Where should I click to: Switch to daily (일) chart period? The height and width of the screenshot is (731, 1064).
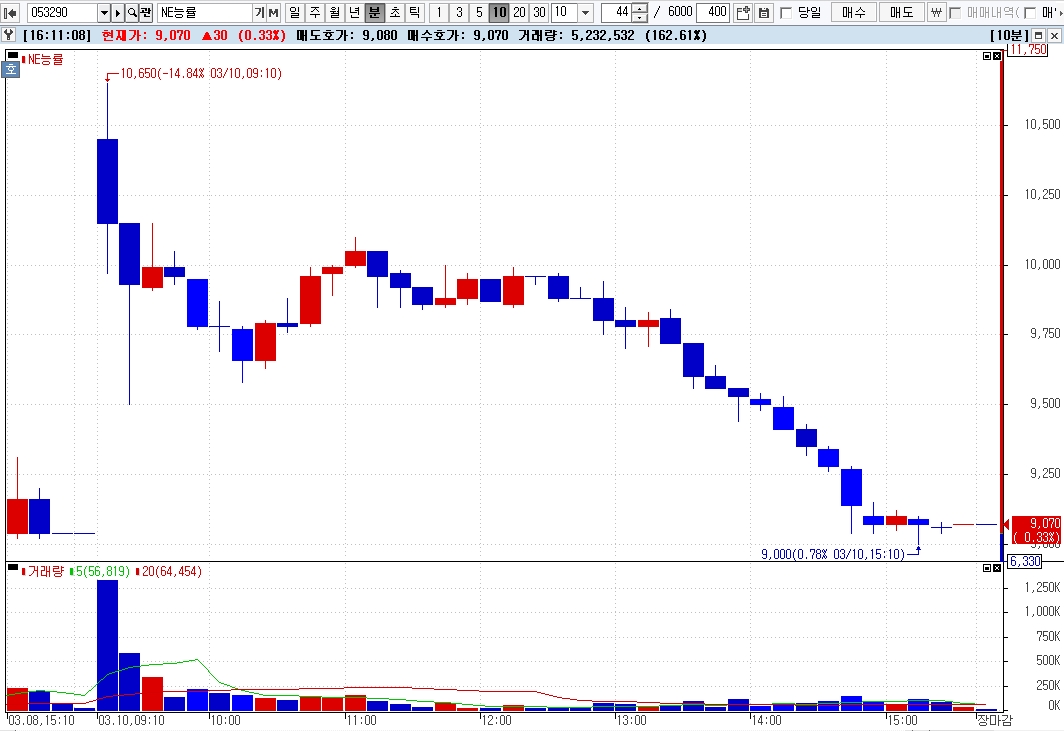pos(294,12)
